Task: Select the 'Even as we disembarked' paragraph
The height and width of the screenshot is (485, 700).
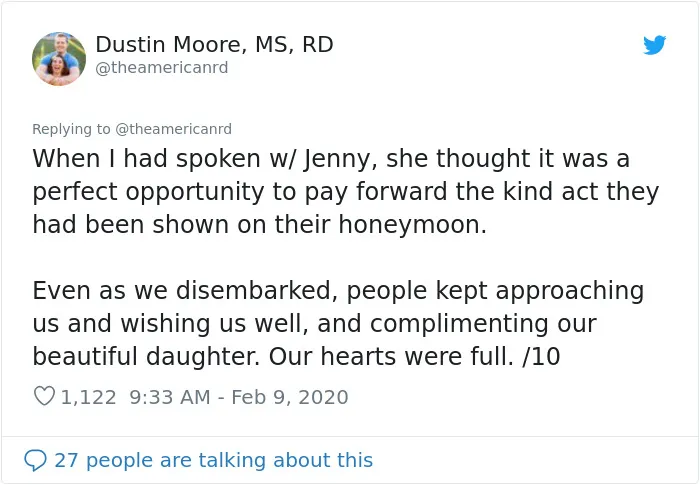Action: (x=338, y=323)
